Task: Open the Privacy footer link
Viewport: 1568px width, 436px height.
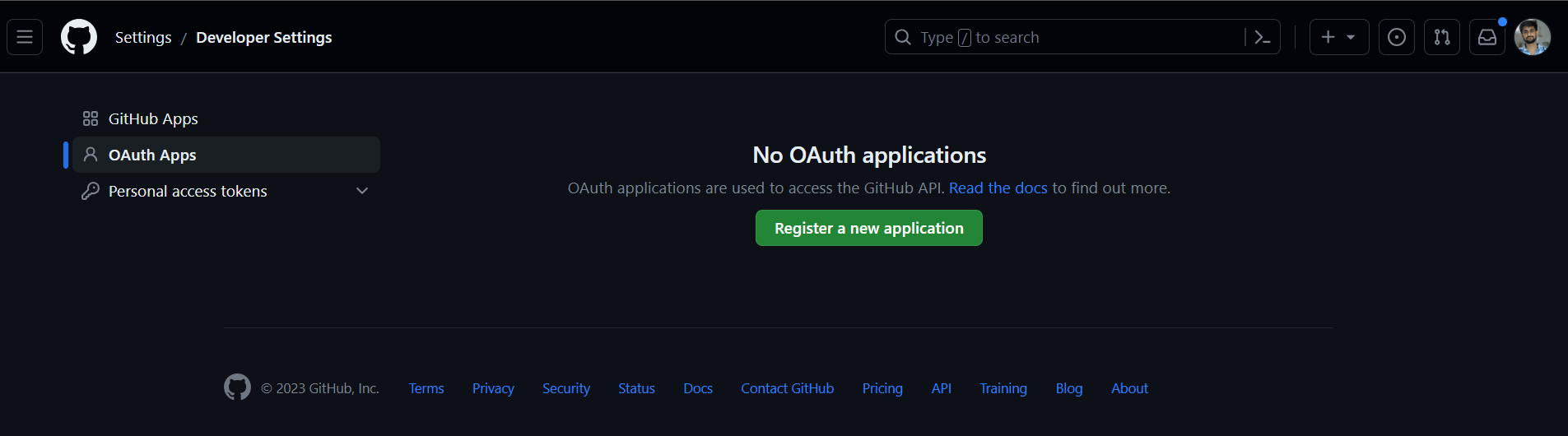Action: 493,388
